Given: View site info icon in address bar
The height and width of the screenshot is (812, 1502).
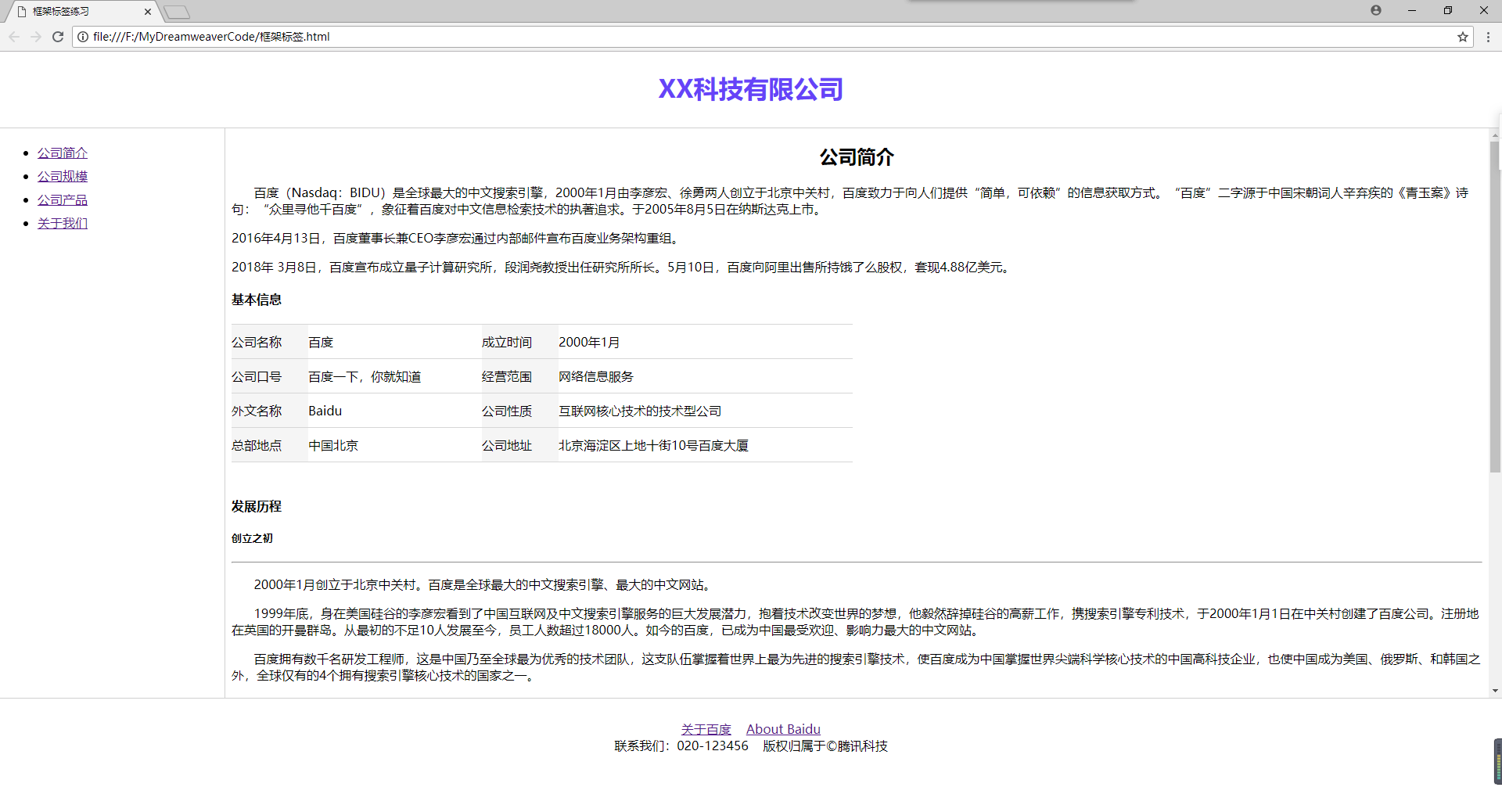Looking at the screenshot, I should pyautogui.click(x=83, y=37).
